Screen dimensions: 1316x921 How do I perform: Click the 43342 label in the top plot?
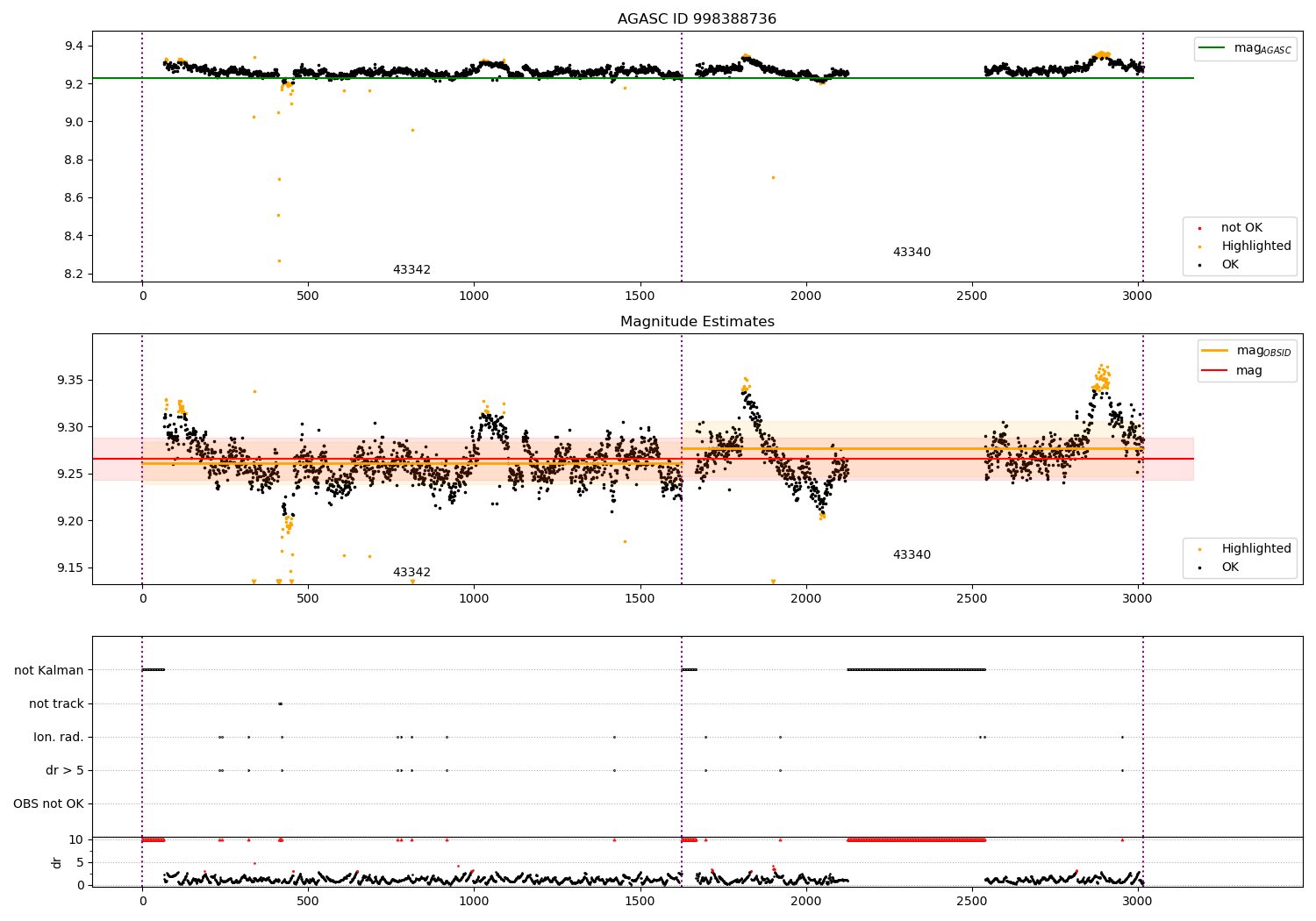pos(411,270)
